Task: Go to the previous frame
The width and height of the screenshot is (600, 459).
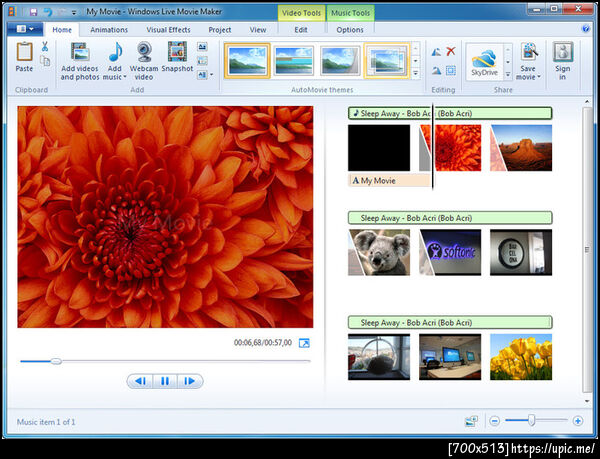Action: (x=140, y=381)
